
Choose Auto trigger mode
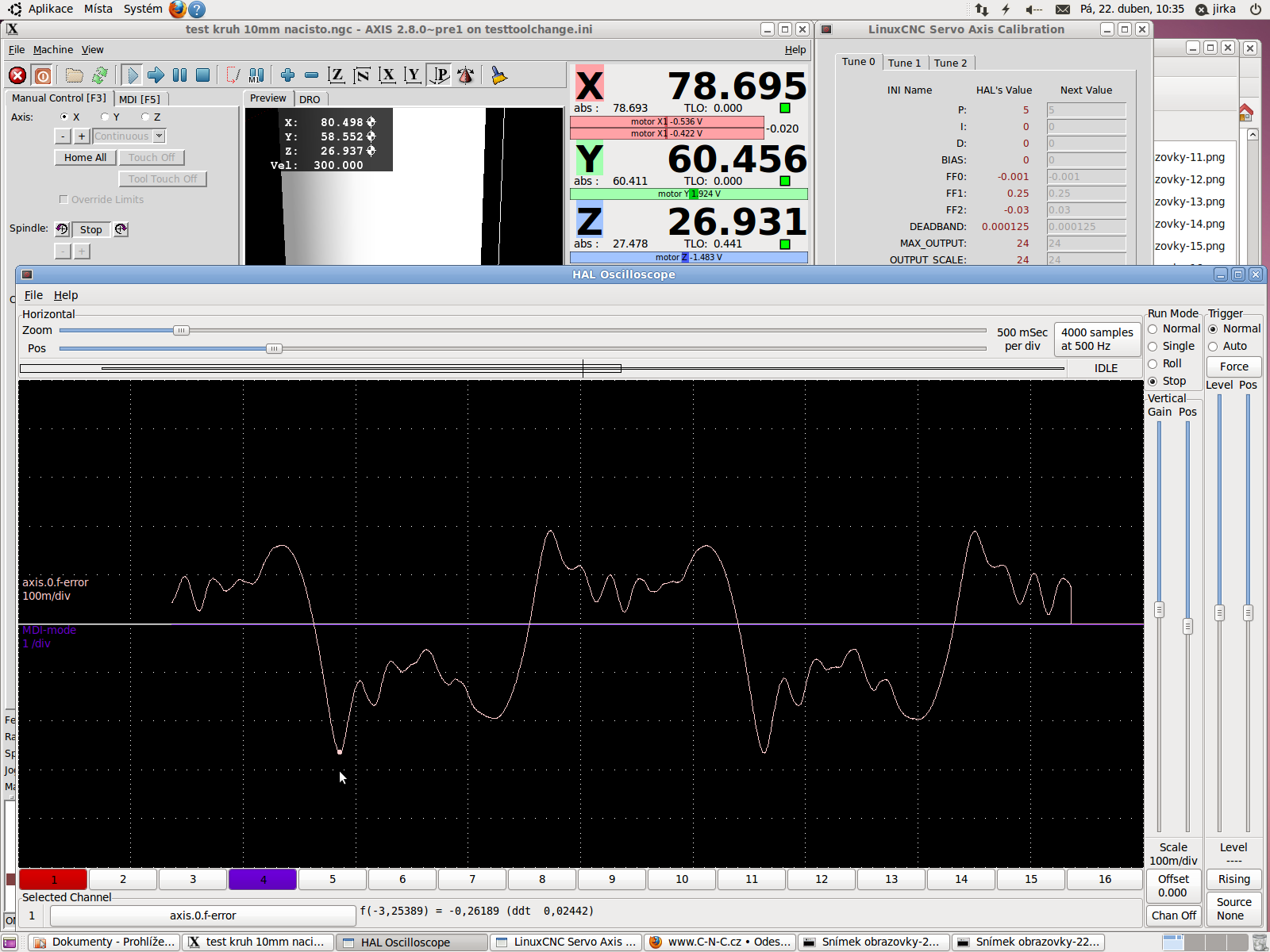coord(1213,347)
